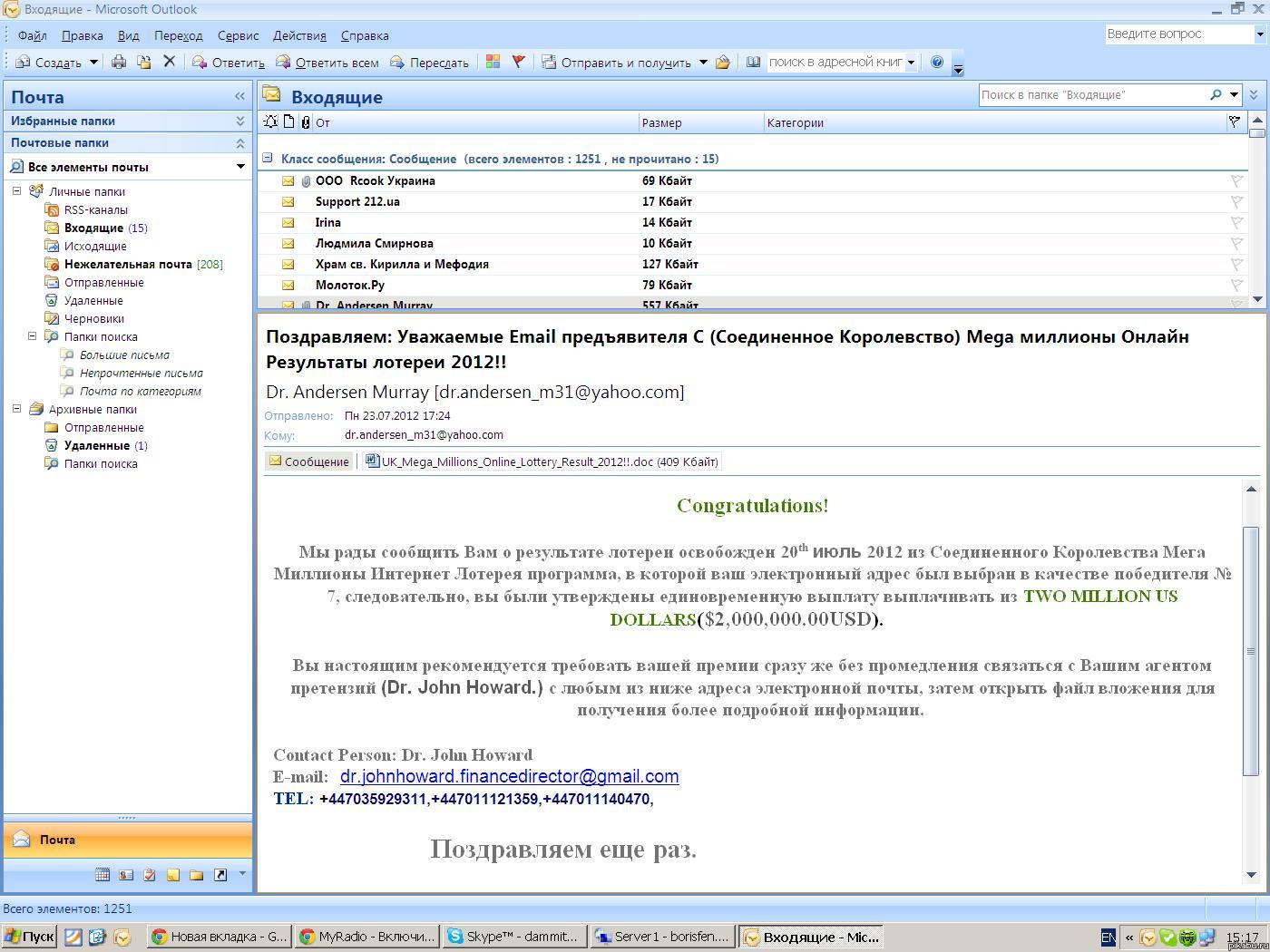1270x952 pixels.
Task: Click the Ответить всем button
Action: pos(327,63)
